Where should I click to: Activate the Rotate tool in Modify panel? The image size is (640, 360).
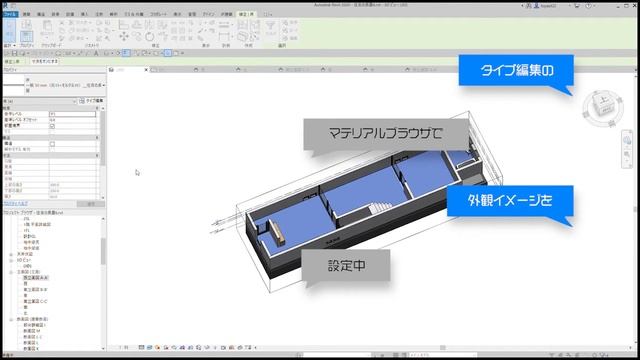(x=150, y=37)
